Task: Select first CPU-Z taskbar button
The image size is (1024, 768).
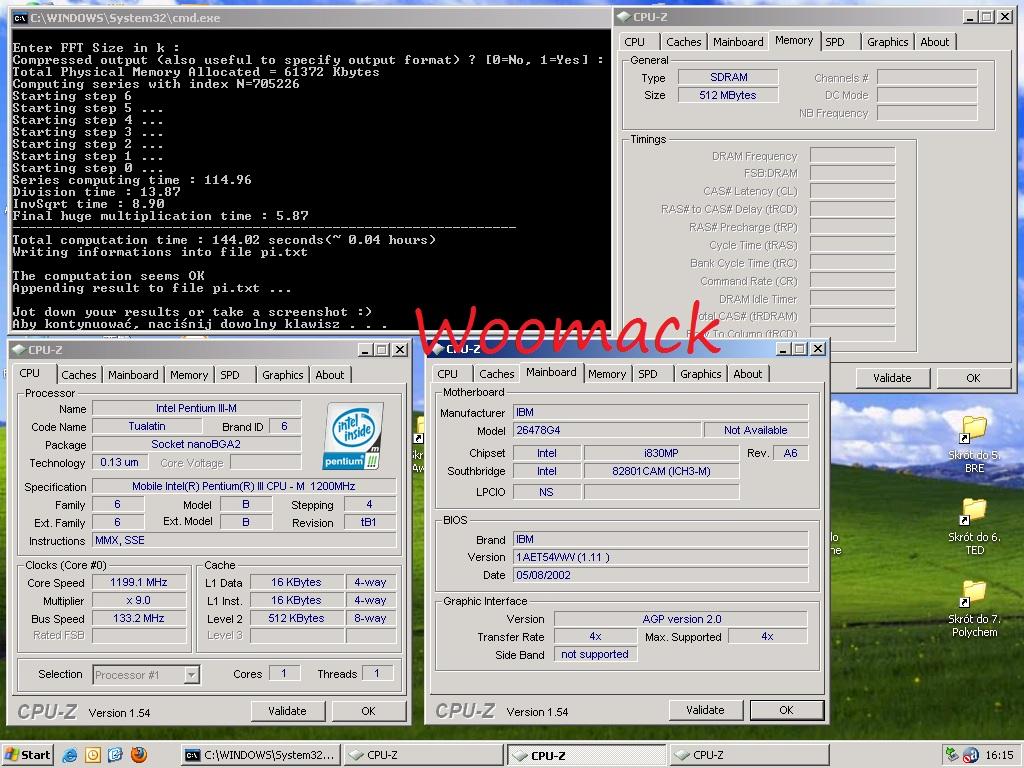Action: (x=423, y=755)
